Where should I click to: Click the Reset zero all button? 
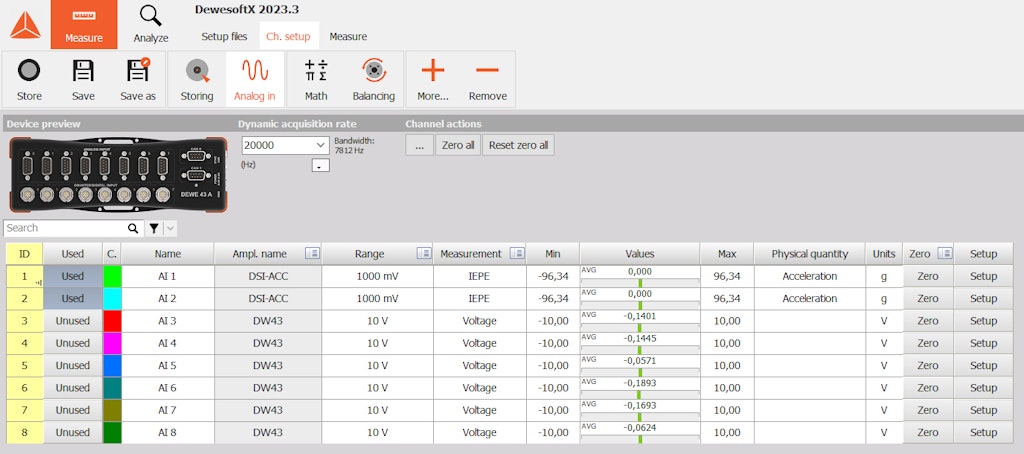tap(519, 145)
